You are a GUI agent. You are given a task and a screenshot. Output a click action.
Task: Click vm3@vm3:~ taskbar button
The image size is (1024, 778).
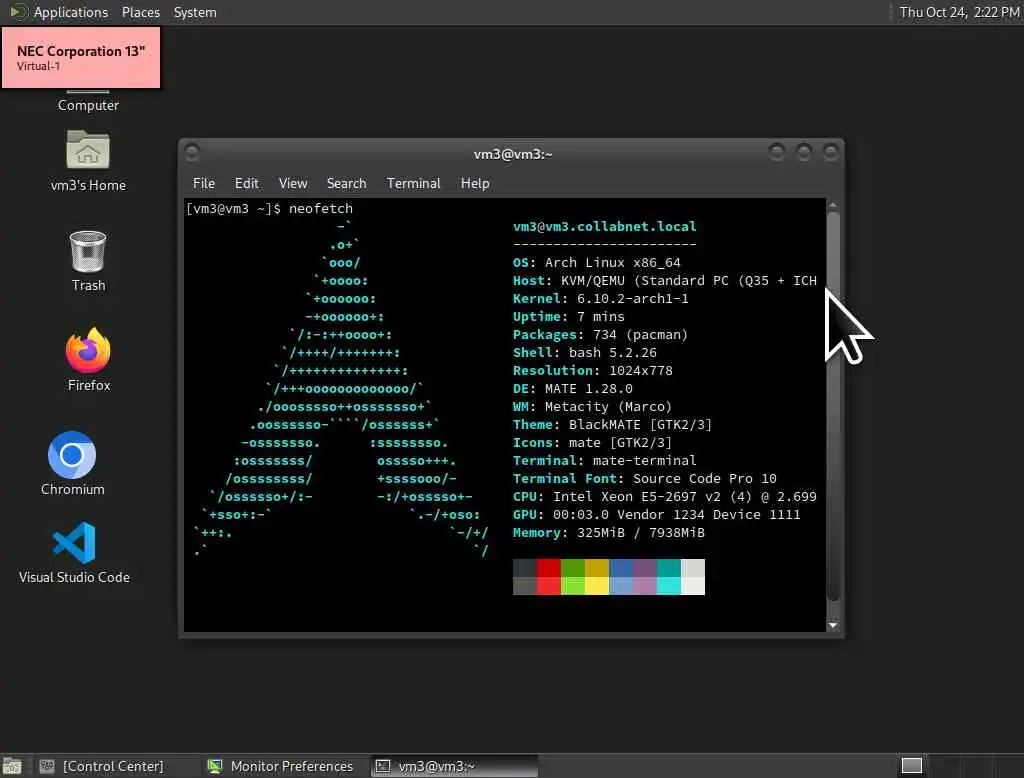(x=455, y=766)
